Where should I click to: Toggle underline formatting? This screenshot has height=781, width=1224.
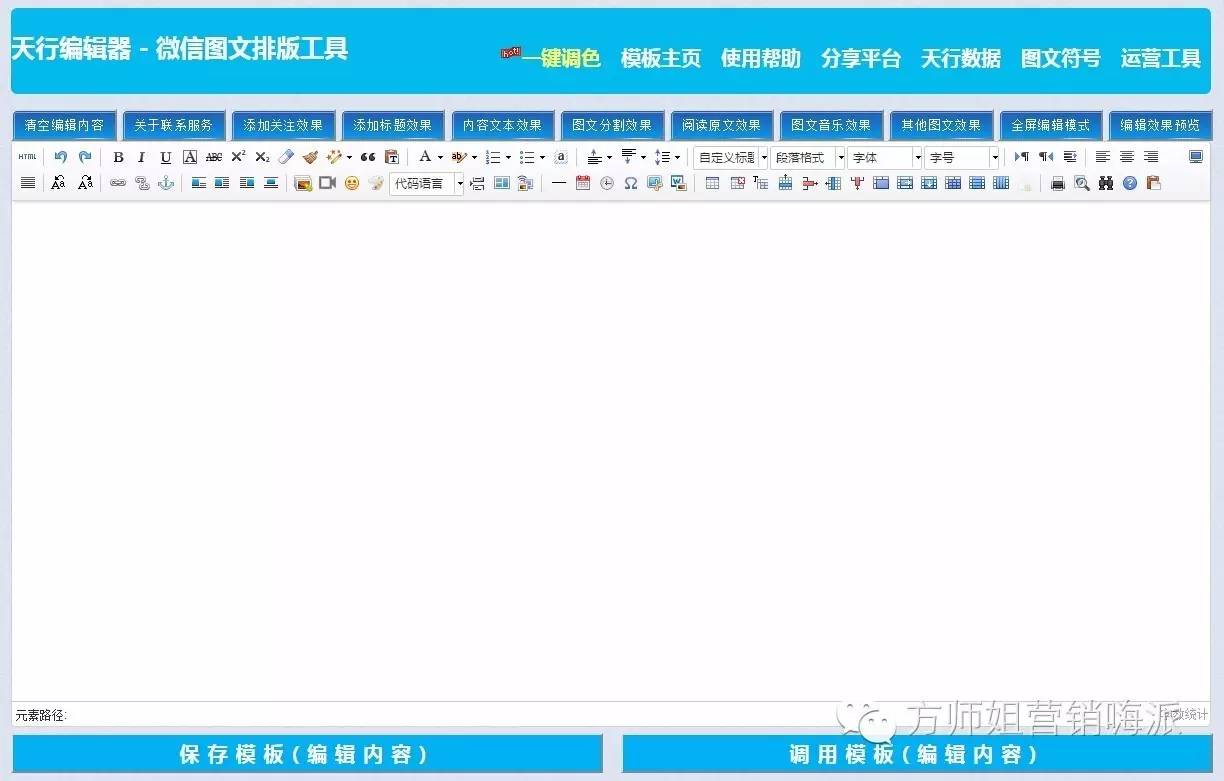(165, 157)
